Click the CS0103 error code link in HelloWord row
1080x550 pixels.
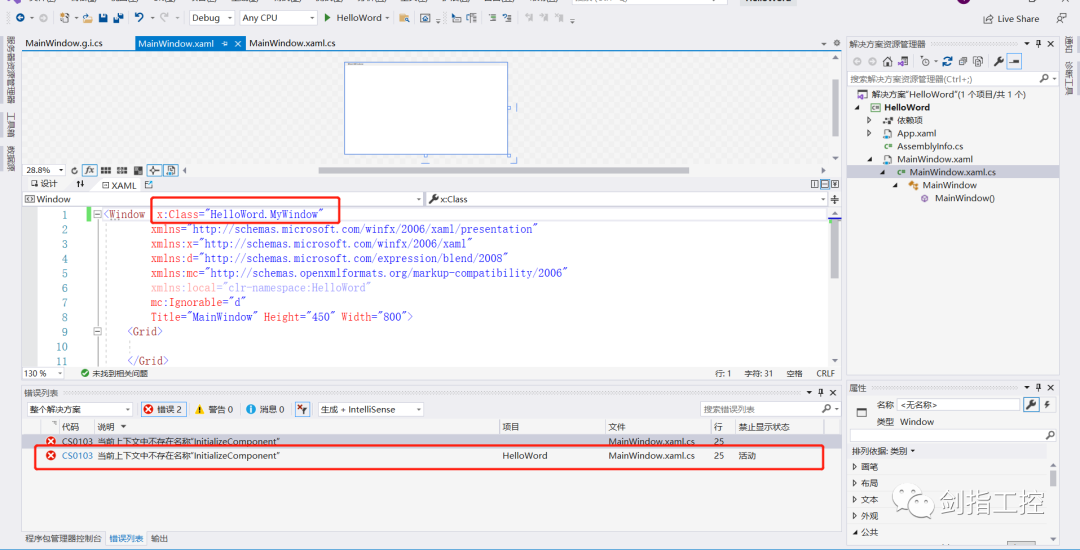[77, 456]
